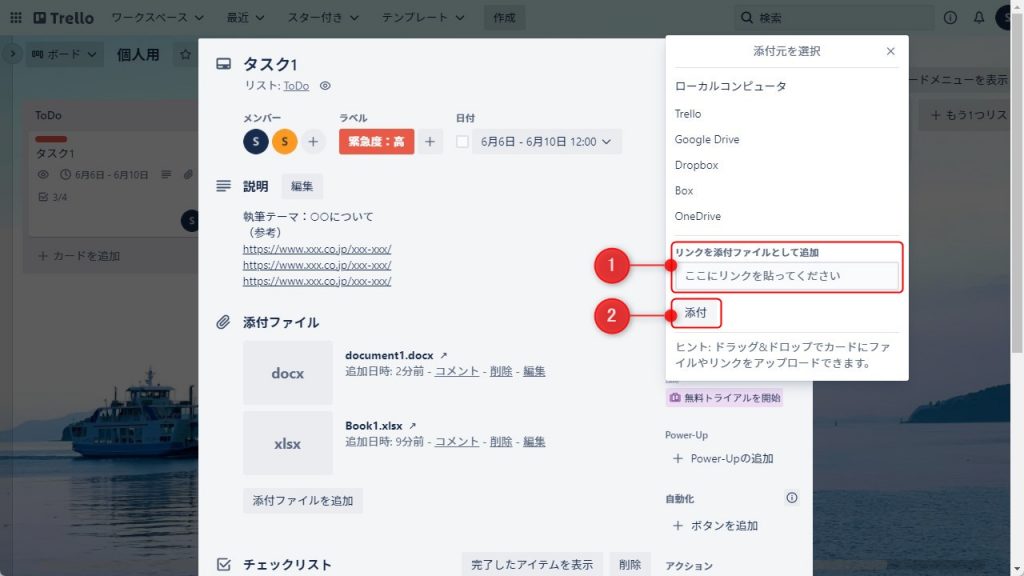Select Box as attachment source
The width and height of the screenshot is (1024, 576).
point(684,191)
